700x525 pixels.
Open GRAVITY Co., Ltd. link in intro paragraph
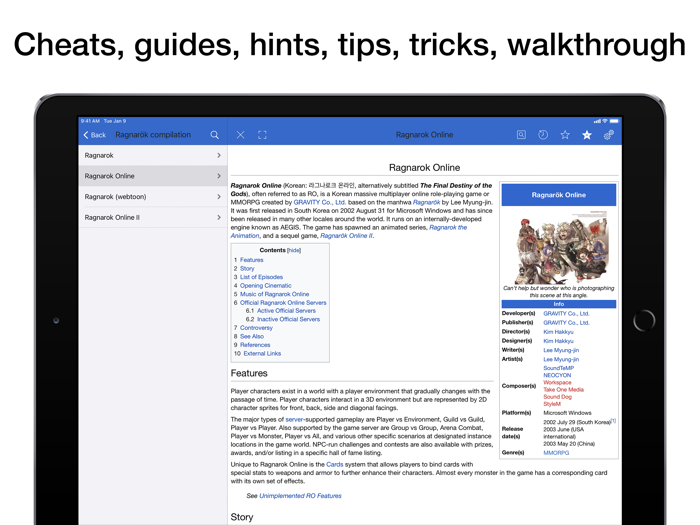pos(320,202)
